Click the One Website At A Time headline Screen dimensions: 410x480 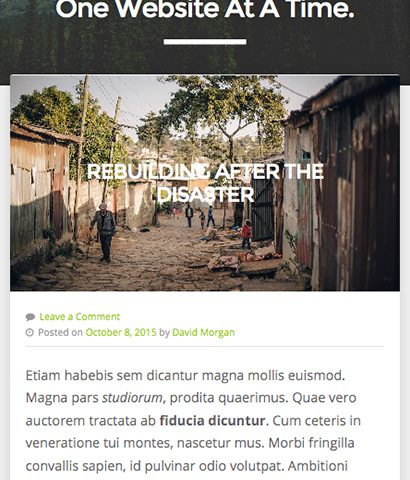(205, 9)
